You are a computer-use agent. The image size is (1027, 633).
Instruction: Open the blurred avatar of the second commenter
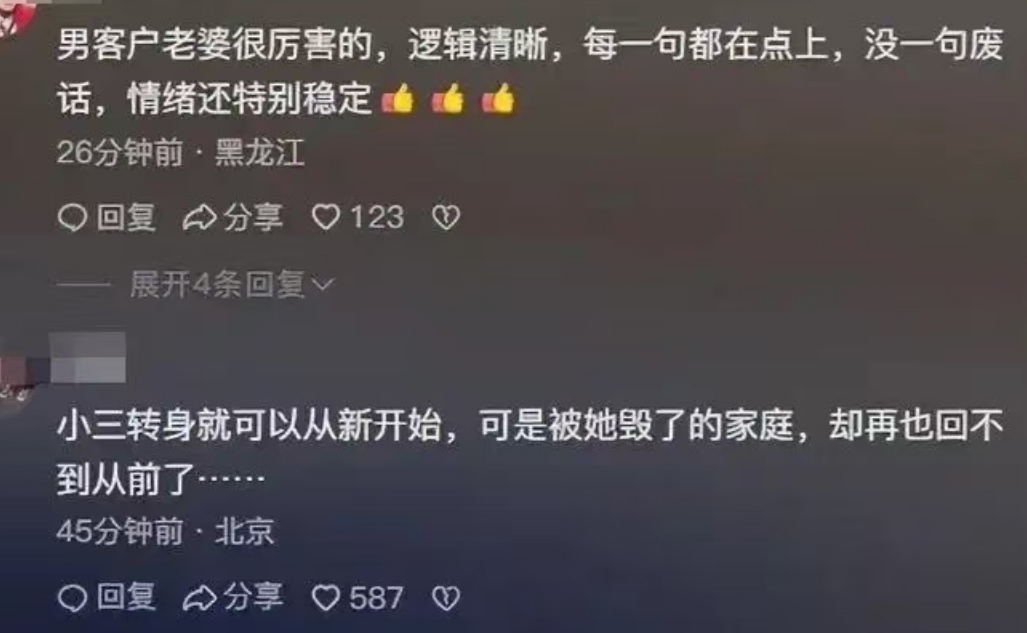(16, 377)
